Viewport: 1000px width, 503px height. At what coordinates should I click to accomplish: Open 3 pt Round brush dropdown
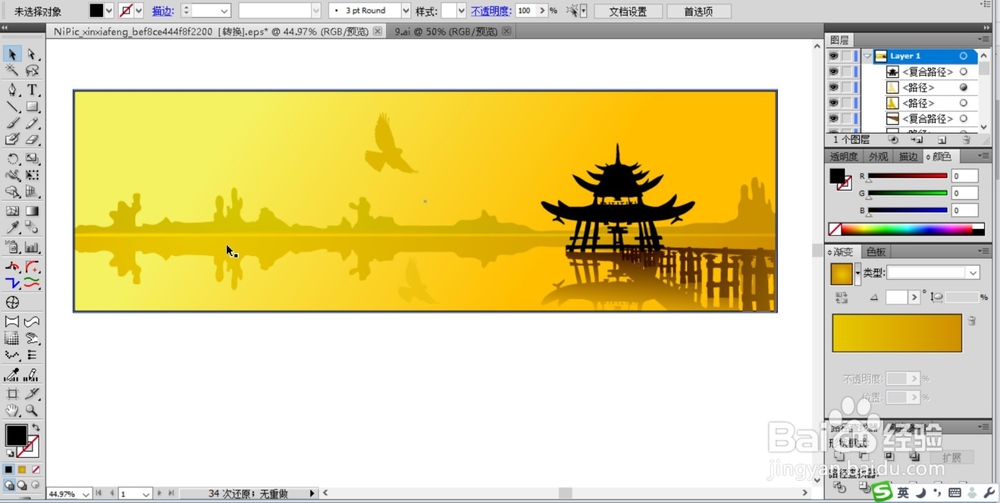coord(406,11)
